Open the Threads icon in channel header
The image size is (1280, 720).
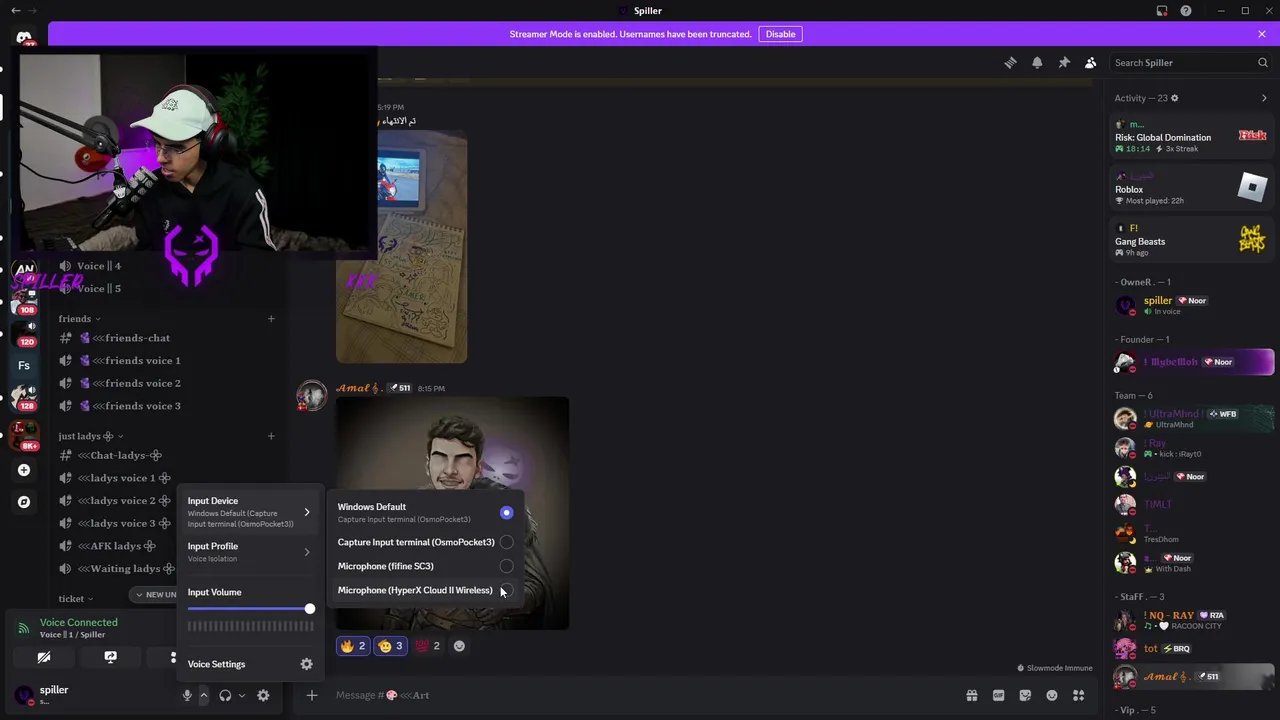[1010, 62]
